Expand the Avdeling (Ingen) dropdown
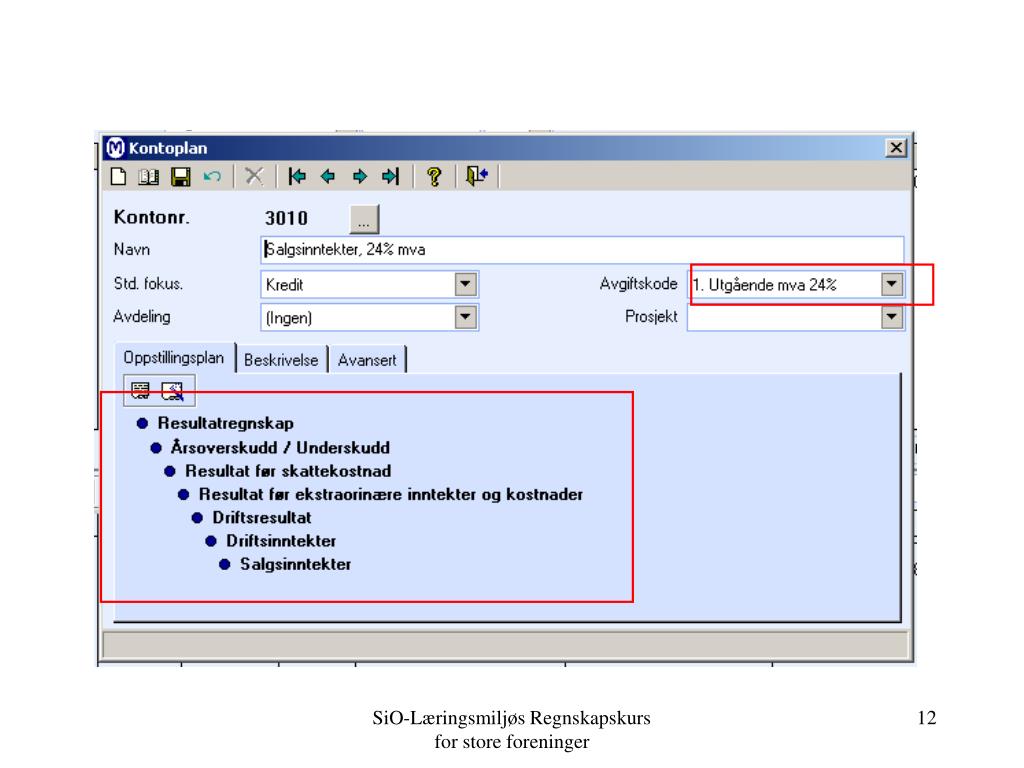The image size is (1024, 768). (464, 318)
